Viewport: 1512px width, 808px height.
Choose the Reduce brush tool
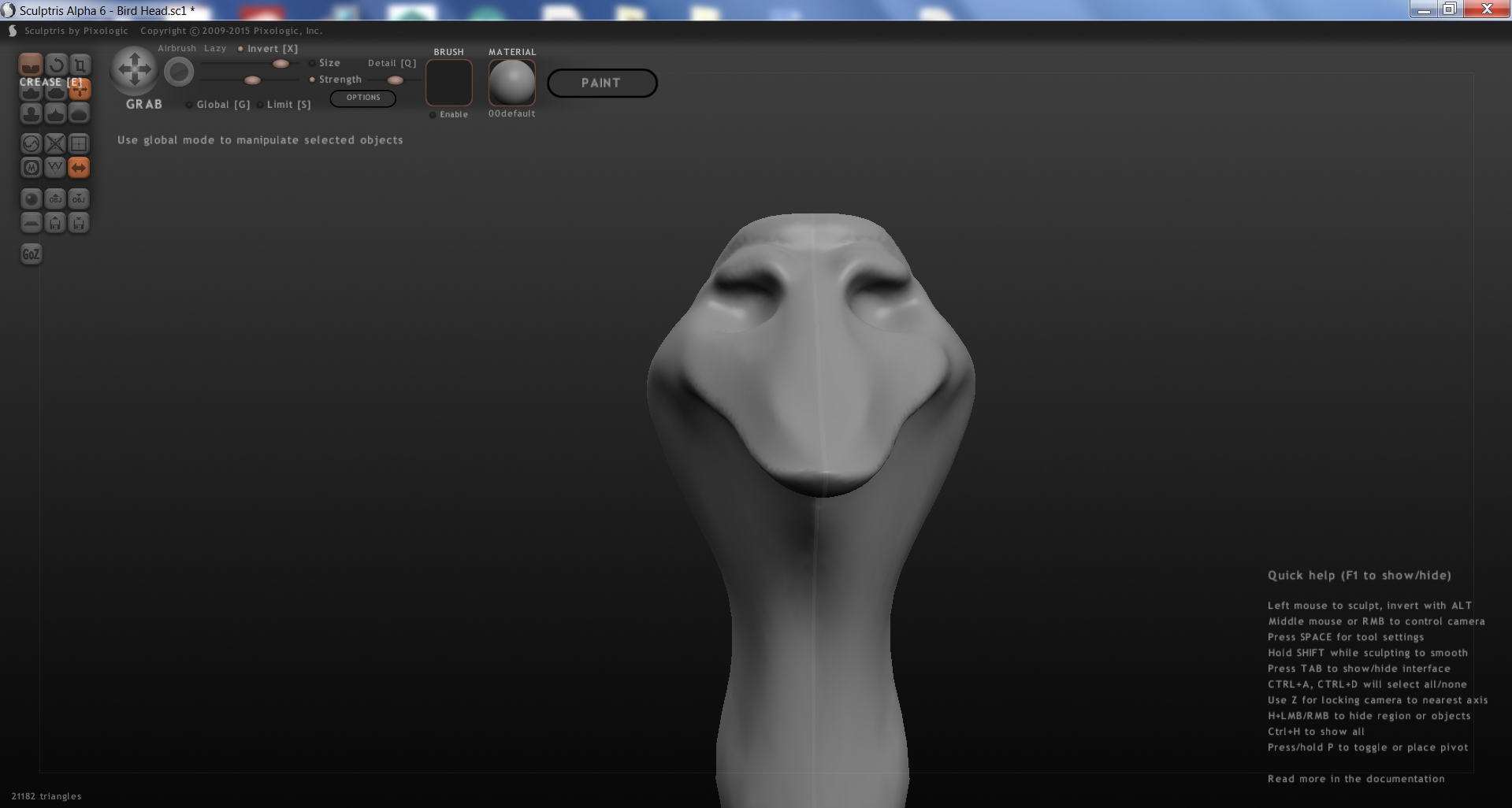click(31, 143)
